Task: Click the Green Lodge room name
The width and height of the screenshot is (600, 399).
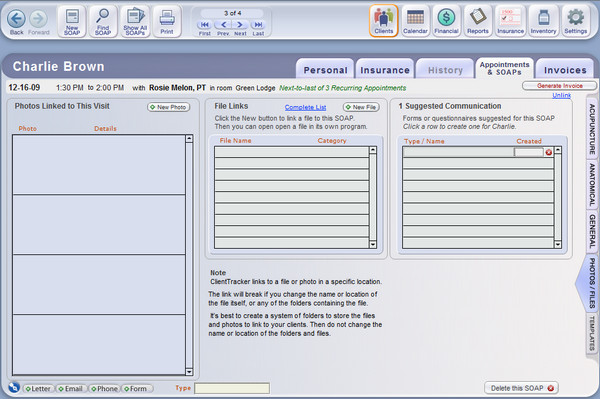Action: pos(255,88)
